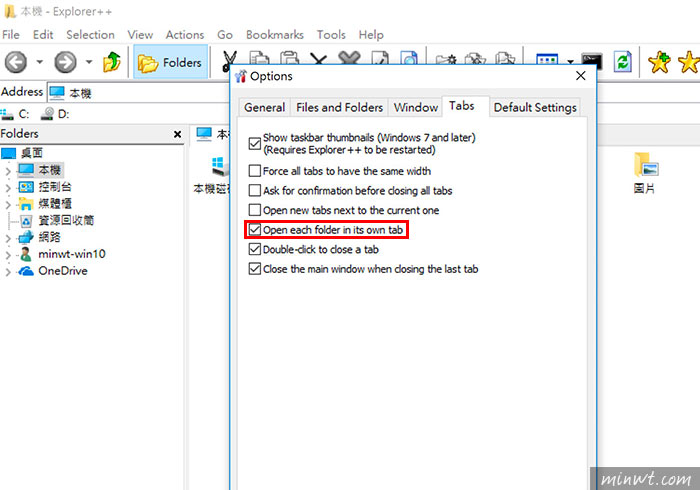Viewport: 700px width, 490px height.
Task: Toggle the Folders pane toolbar button
Action: click(x=171, y=62)
